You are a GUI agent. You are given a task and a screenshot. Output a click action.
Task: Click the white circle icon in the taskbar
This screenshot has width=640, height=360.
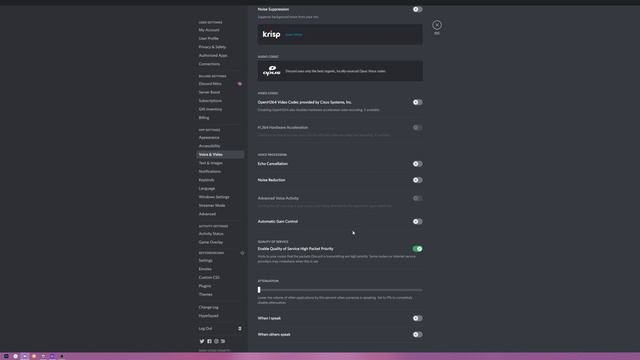point(16,356)
